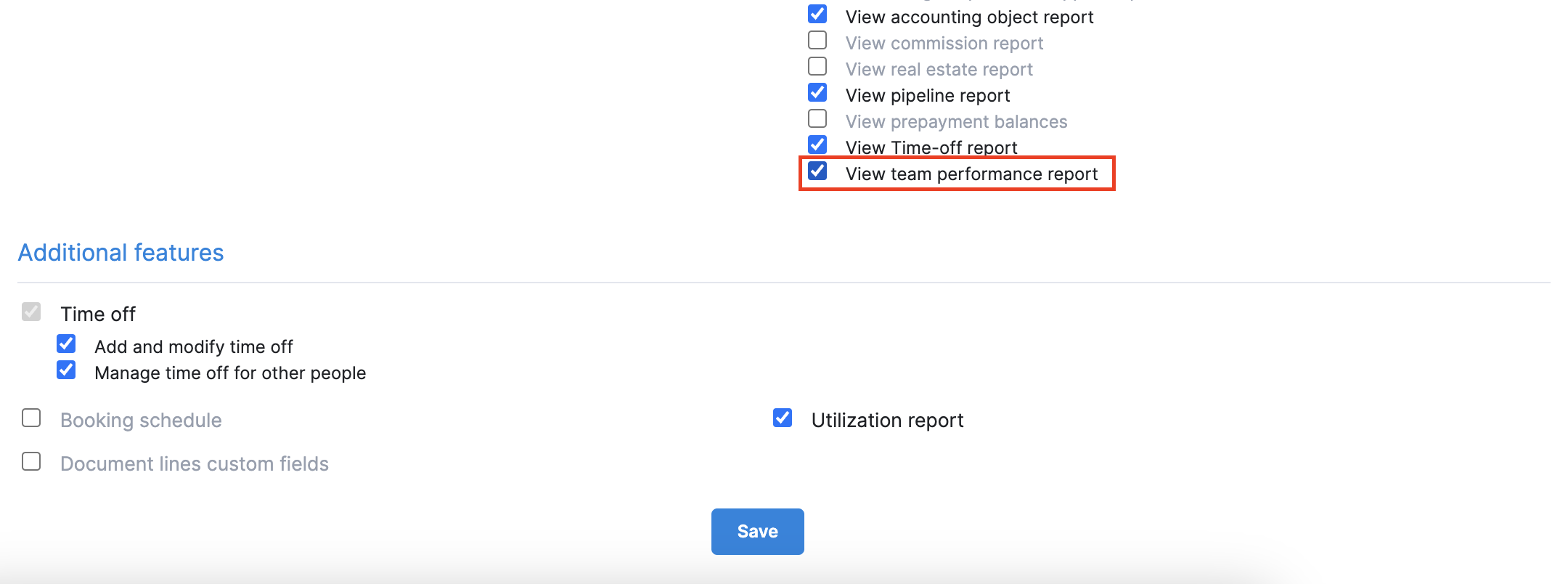Enable View real estate report checkbox
Image resolution: width=1568 pixels, height=584 pixels.
(817, 66)
